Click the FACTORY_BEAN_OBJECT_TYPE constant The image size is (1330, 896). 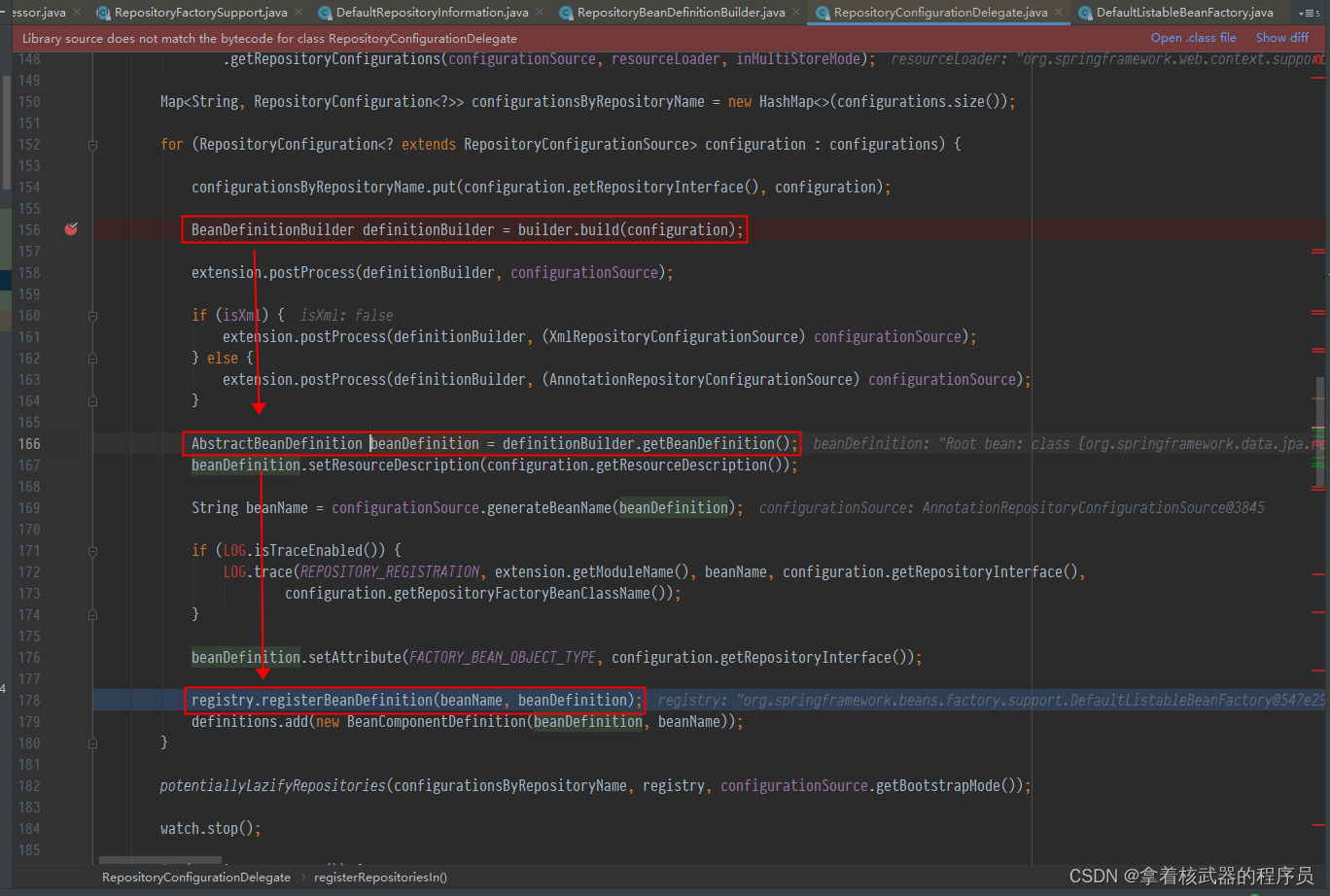point(503,657)
